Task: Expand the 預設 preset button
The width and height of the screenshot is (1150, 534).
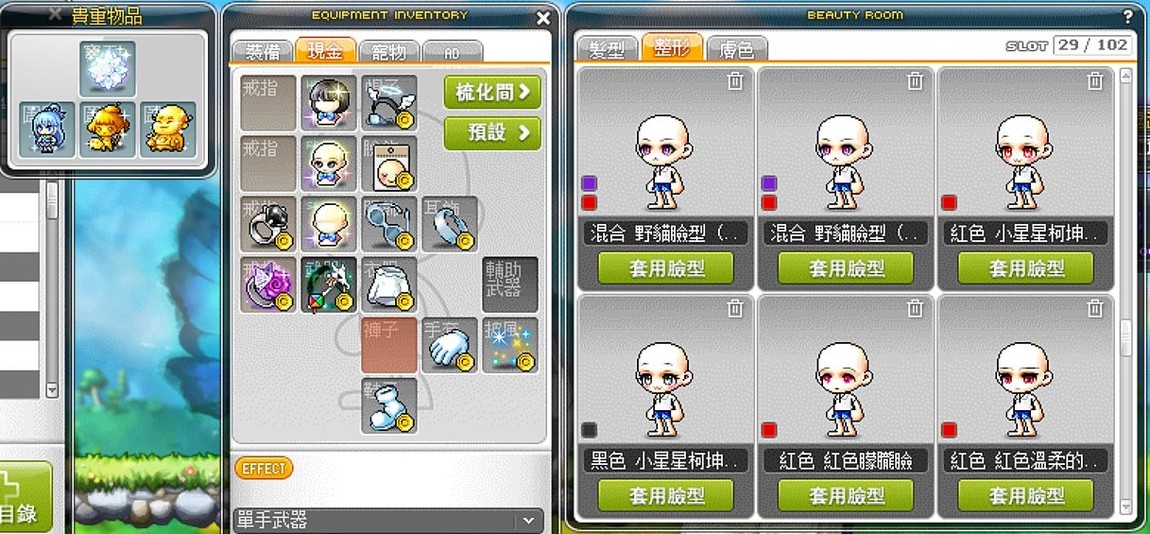Action: click(x=493, y=134)
